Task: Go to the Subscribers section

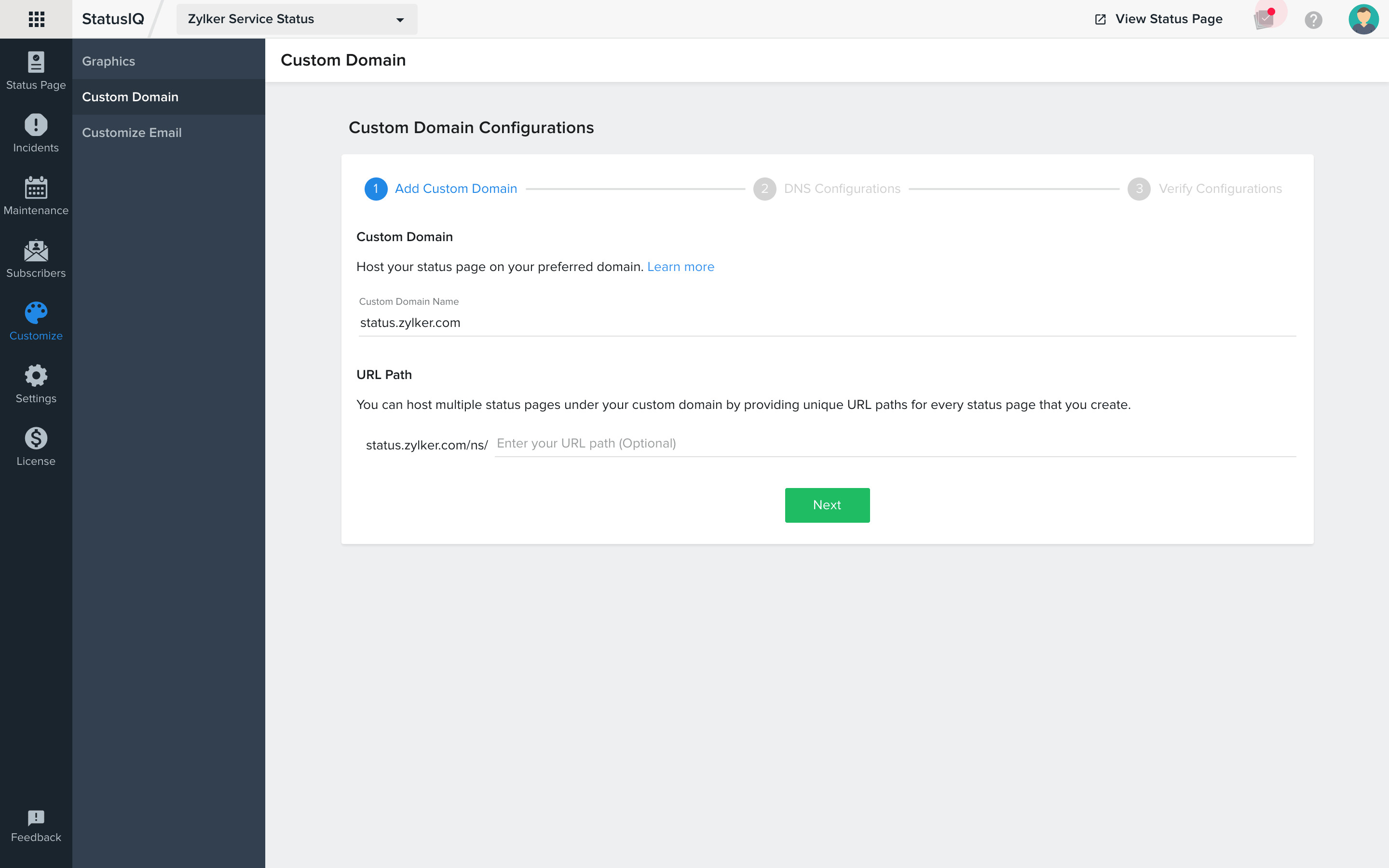Action: pos(36,258)
